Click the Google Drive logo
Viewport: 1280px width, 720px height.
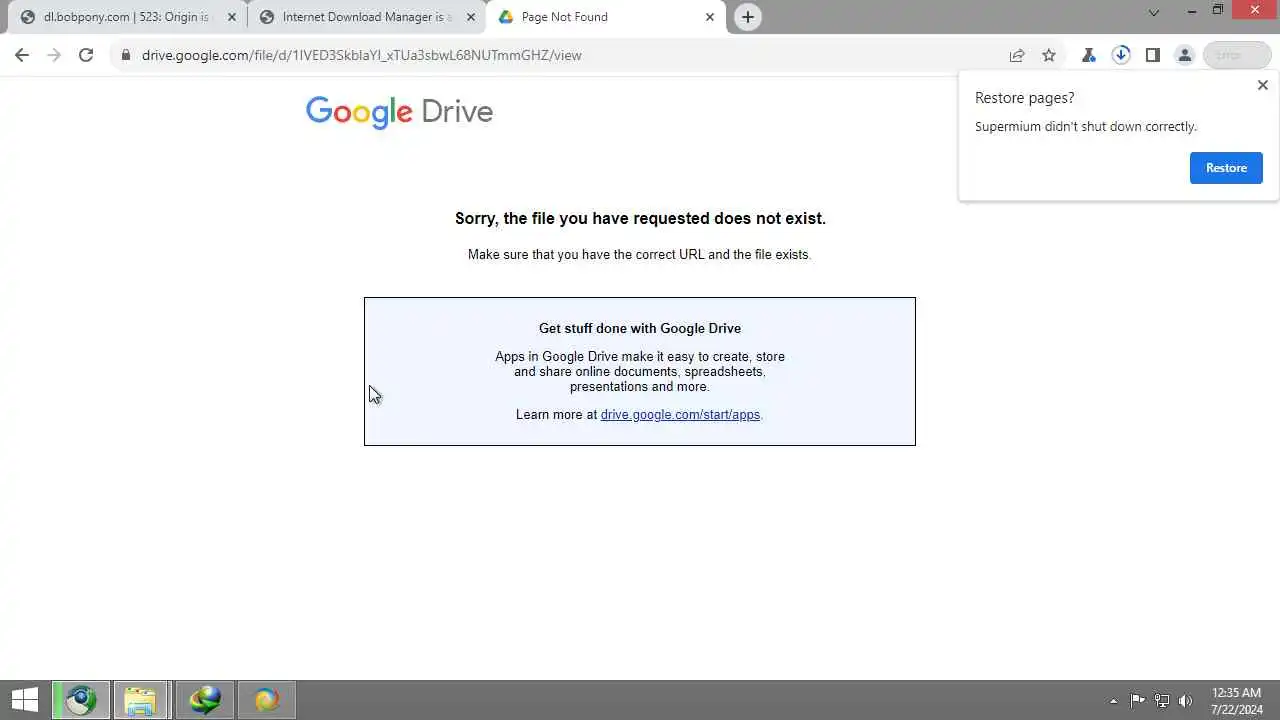pyautogui.click(x=399, y=112)
